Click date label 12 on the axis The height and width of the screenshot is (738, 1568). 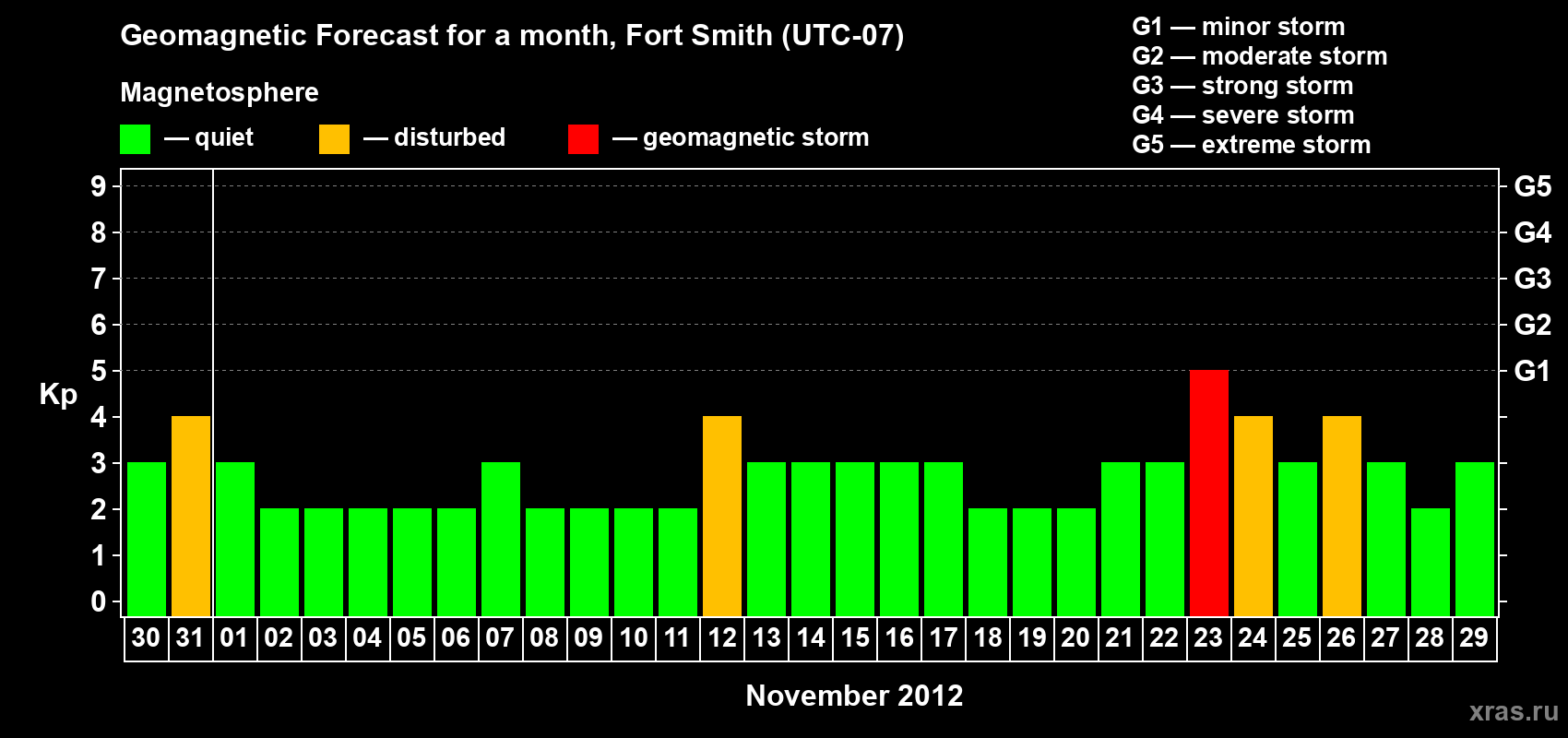click(721, 638)
